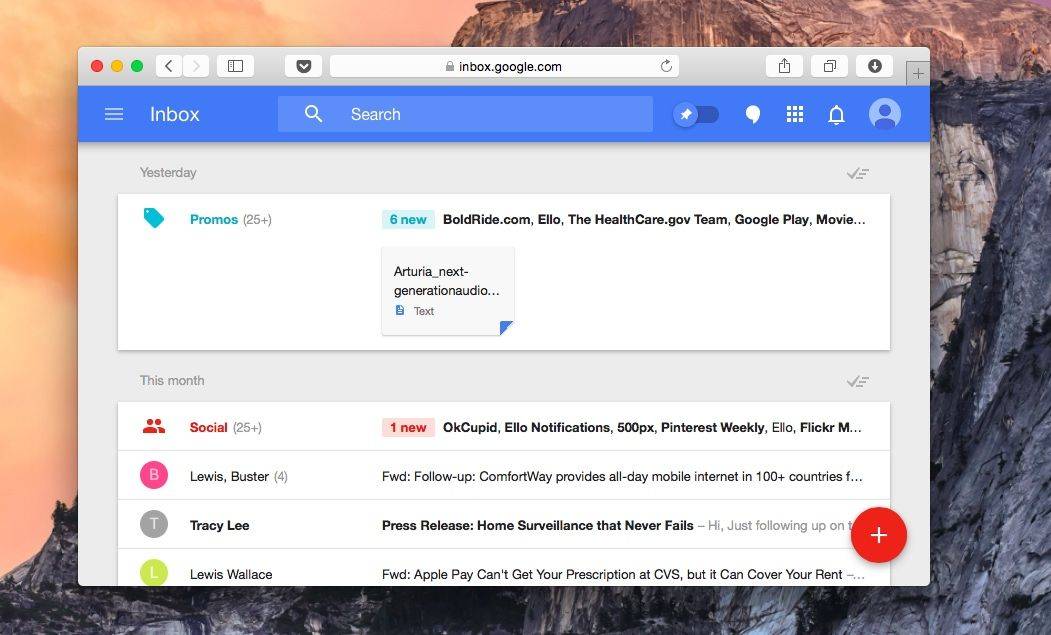Sweep all Yesterday emails as done

tap(857, 173)
